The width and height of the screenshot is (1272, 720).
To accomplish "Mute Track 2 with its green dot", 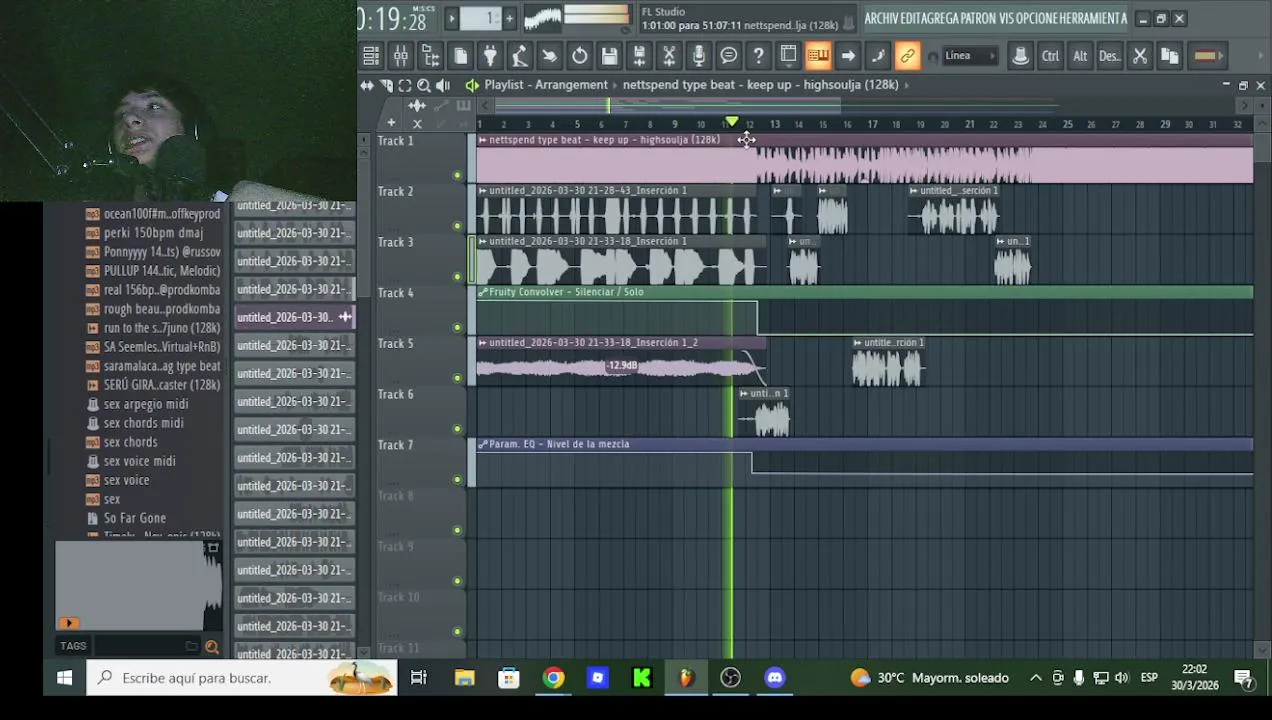I will [457, 226].
